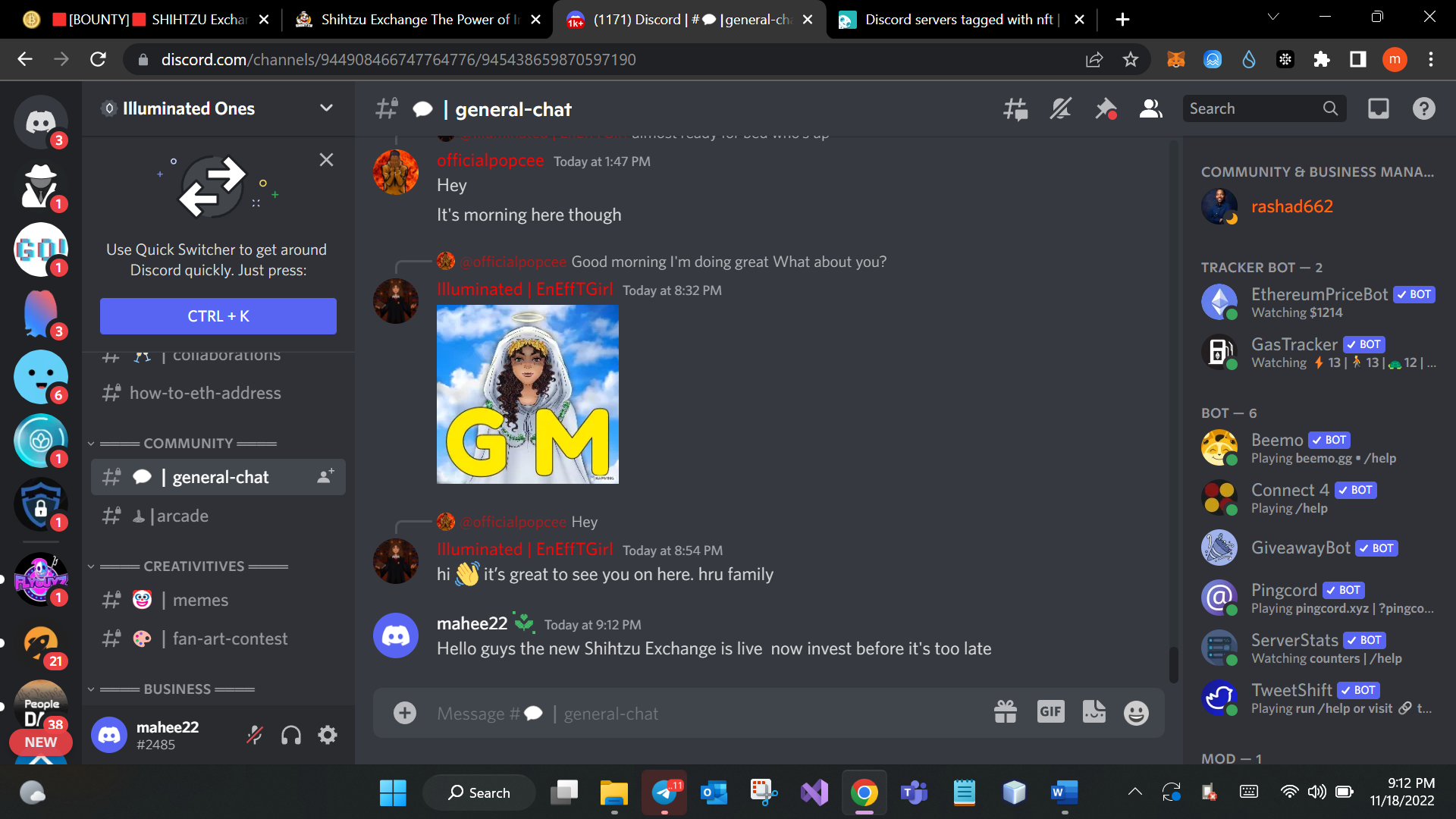1456x819 pixels.
Task: Open Chrome three-dot menu
Action: tap(1431, 59)
